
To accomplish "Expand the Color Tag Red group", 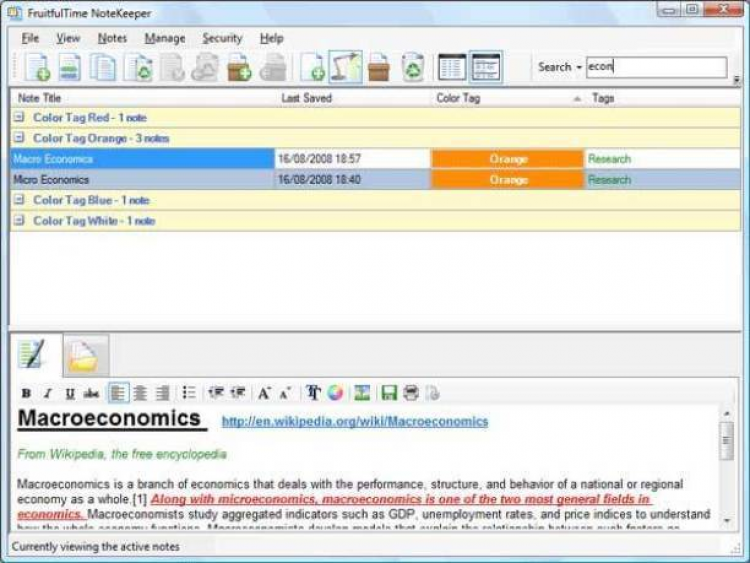I will coord(19,117).
